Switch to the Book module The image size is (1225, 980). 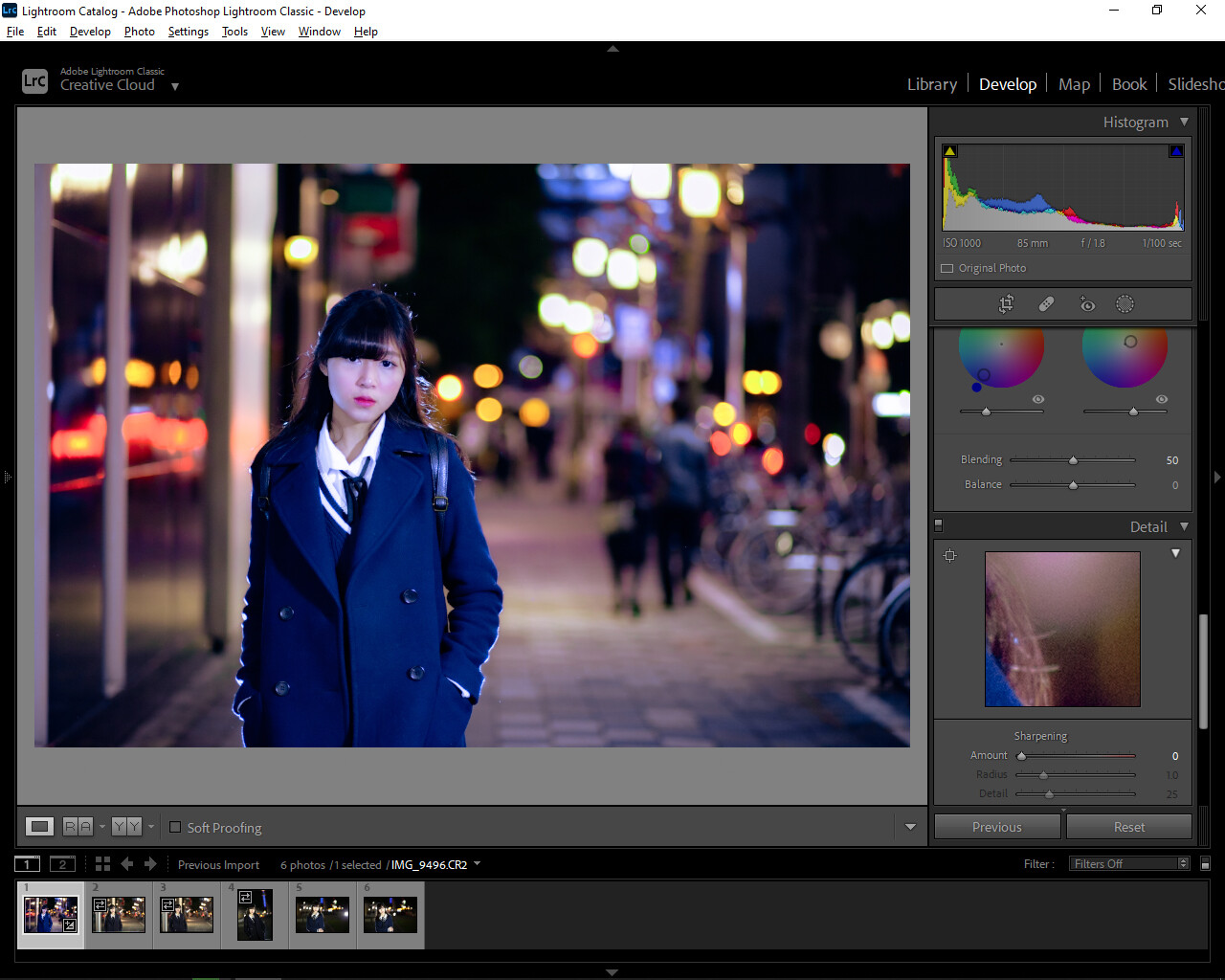1129,84
